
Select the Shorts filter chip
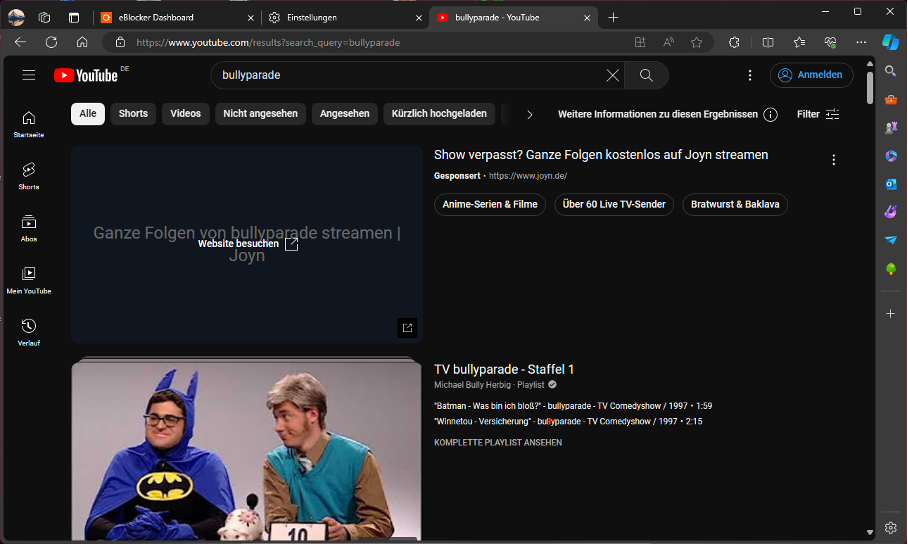133,114
